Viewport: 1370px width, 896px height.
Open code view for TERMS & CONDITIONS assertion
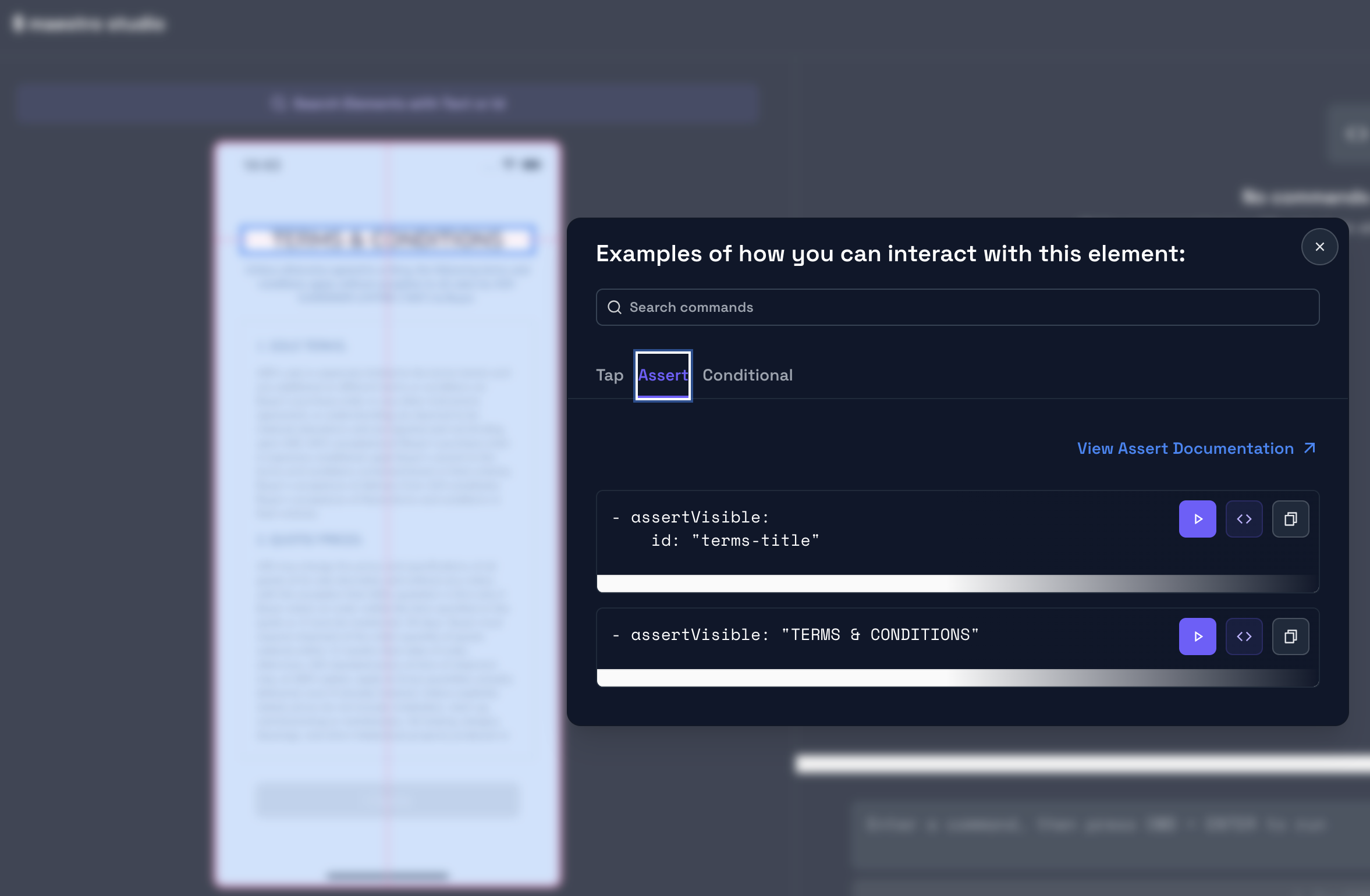1244,636
